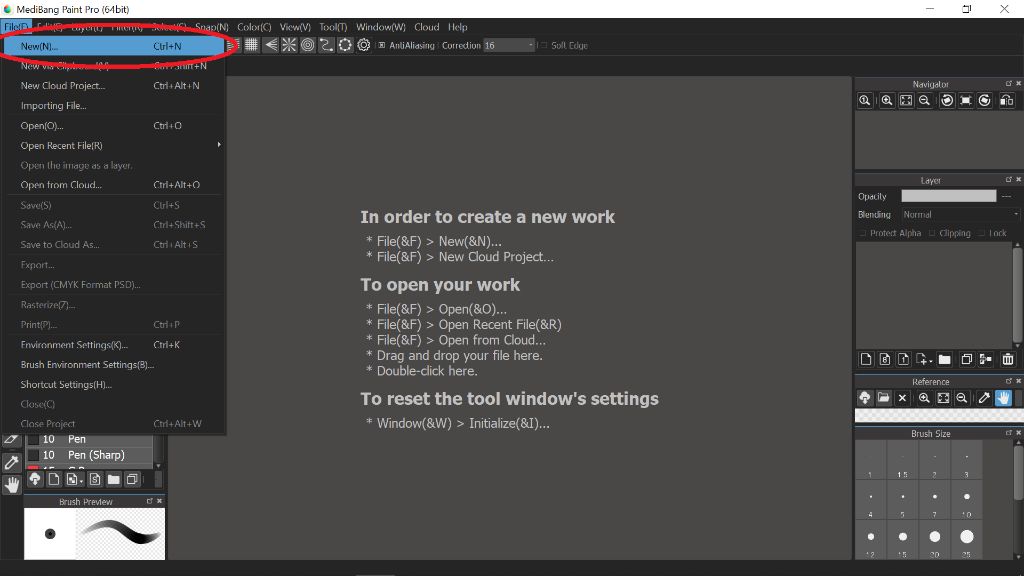
Task: Open the Help menu
Action: coord(458,27)
